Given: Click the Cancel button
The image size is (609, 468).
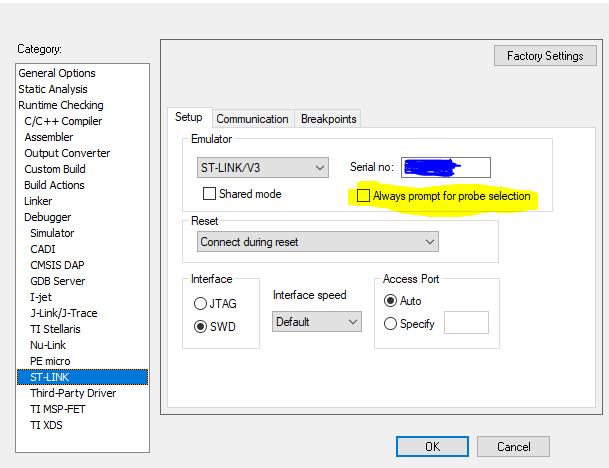Looking at the screenshot, I should [x=513, y=446].
